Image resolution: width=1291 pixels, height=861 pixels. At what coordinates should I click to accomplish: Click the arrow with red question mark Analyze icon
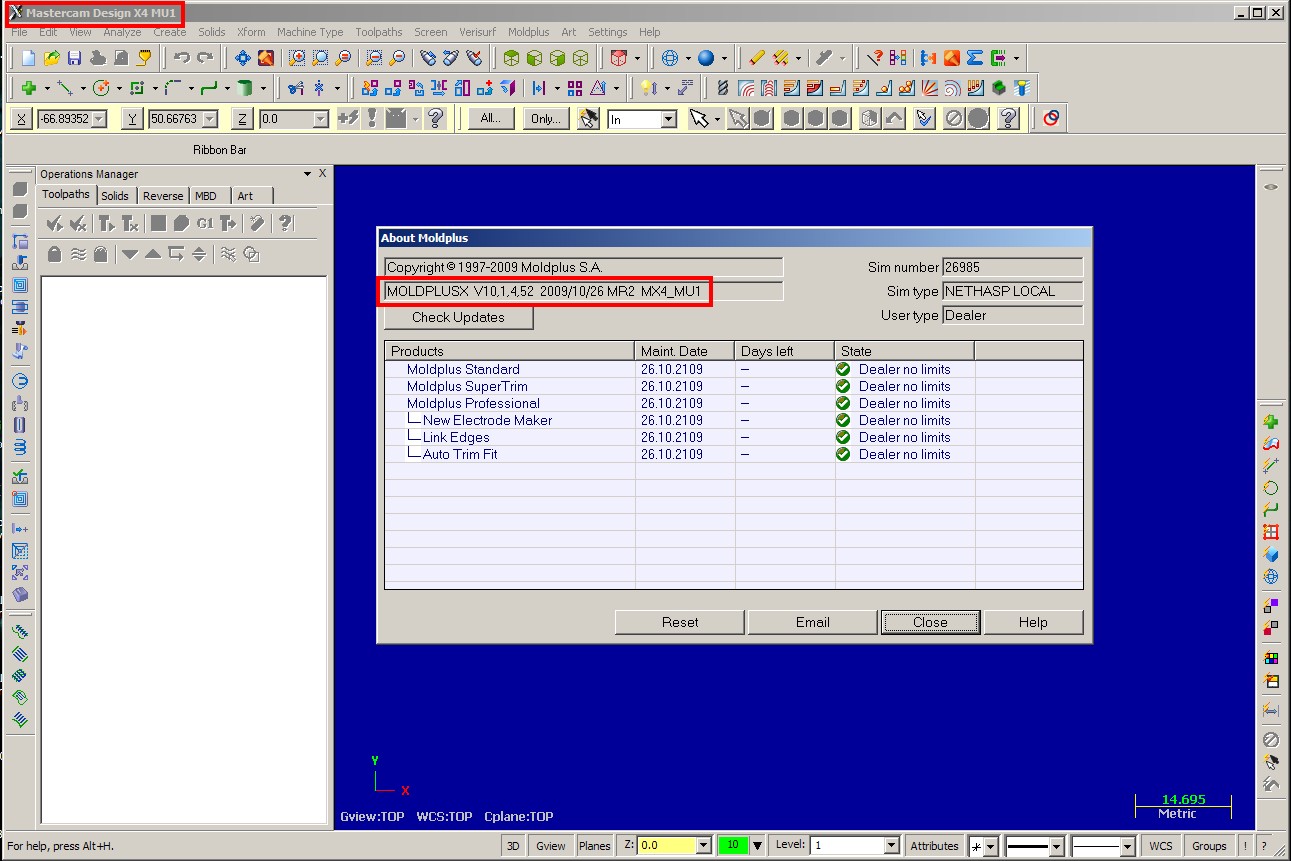pos(875,58)
